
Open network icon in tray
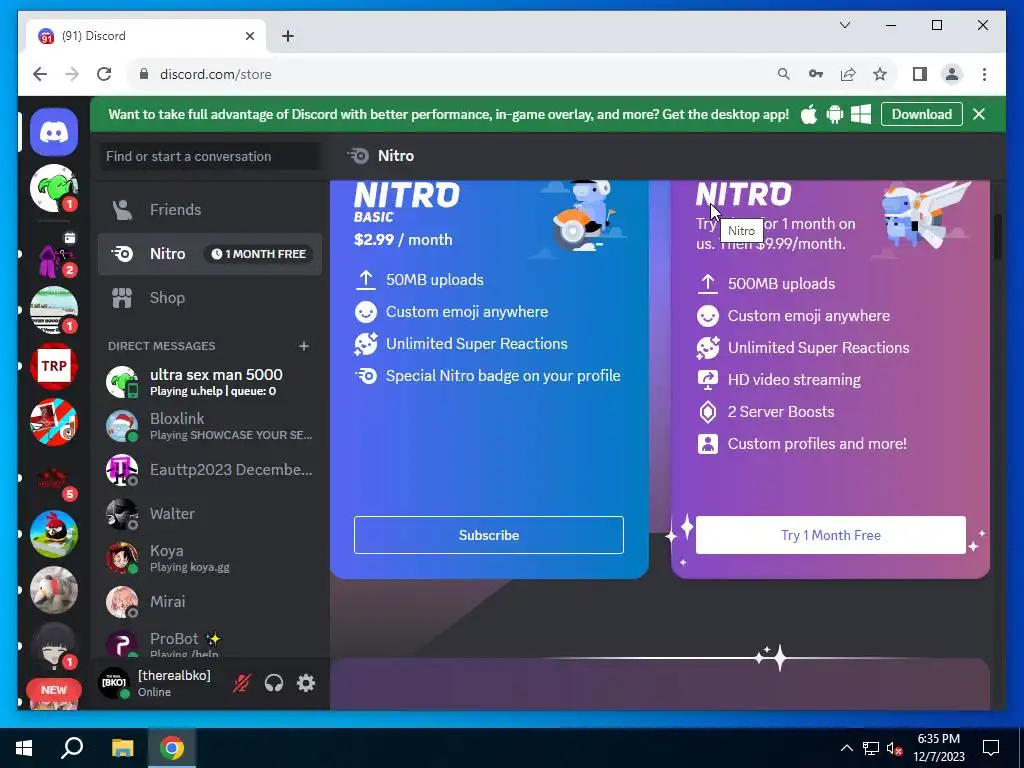tap(871, 748)
